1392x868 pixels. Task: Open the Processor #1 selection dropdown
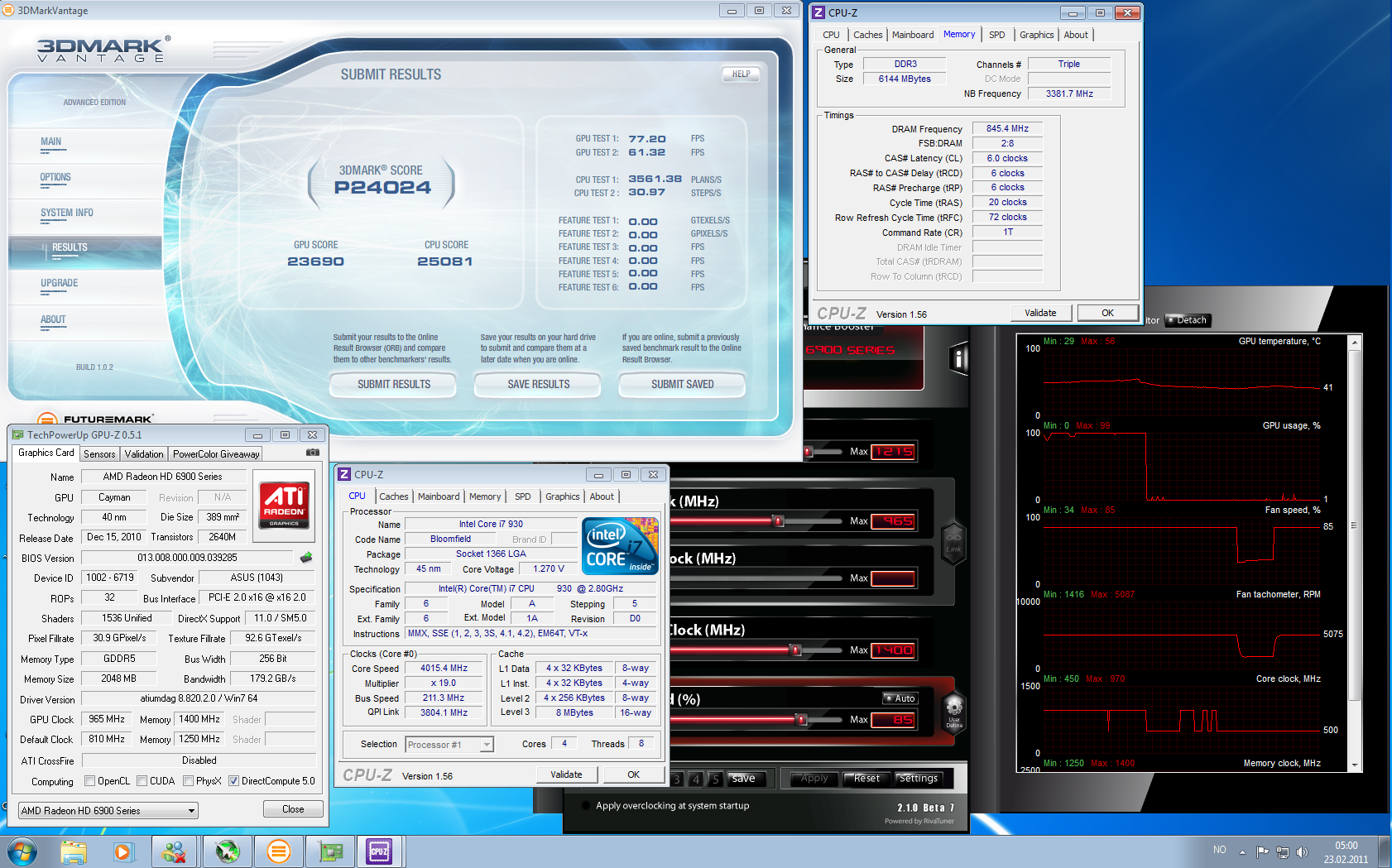coord(449,745)
